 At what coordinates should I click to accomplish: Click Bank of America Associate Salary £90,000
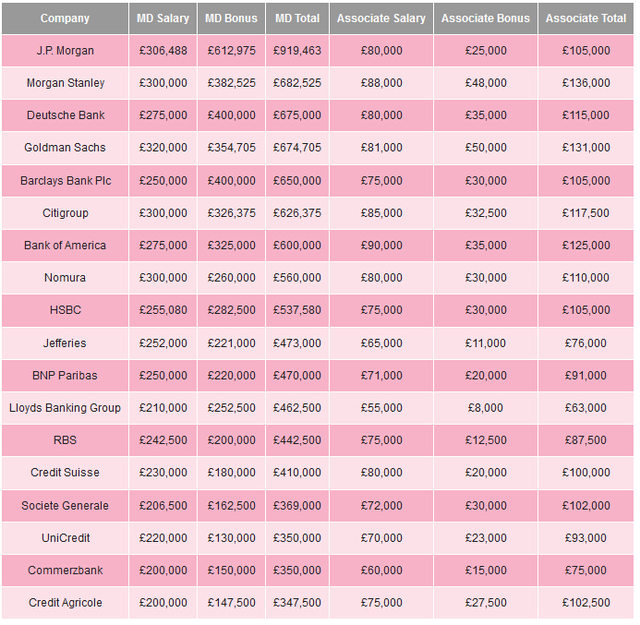(x=381, y=245)
